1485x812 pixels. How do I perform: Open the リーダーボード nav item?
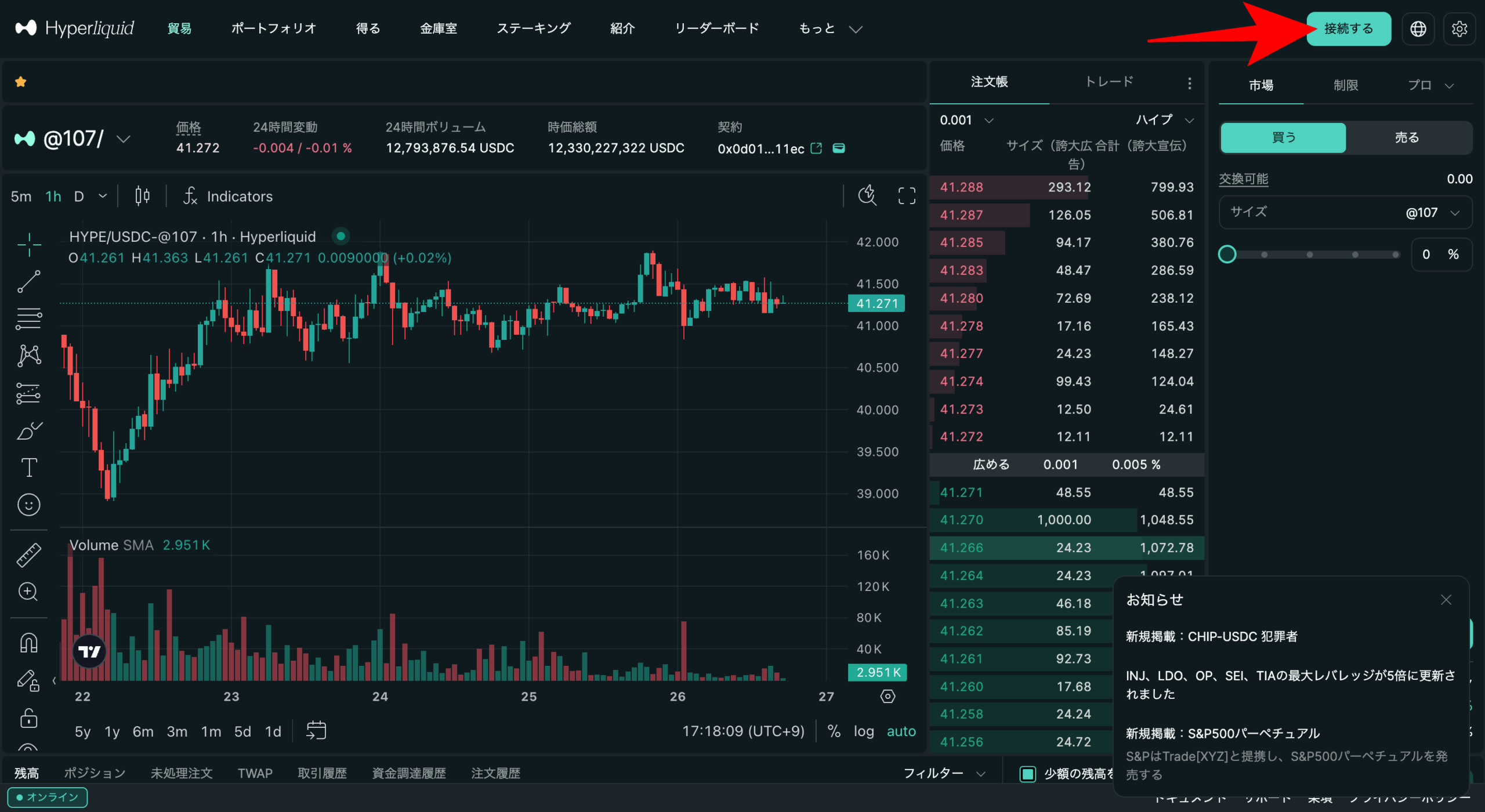[x=717, y=28]
